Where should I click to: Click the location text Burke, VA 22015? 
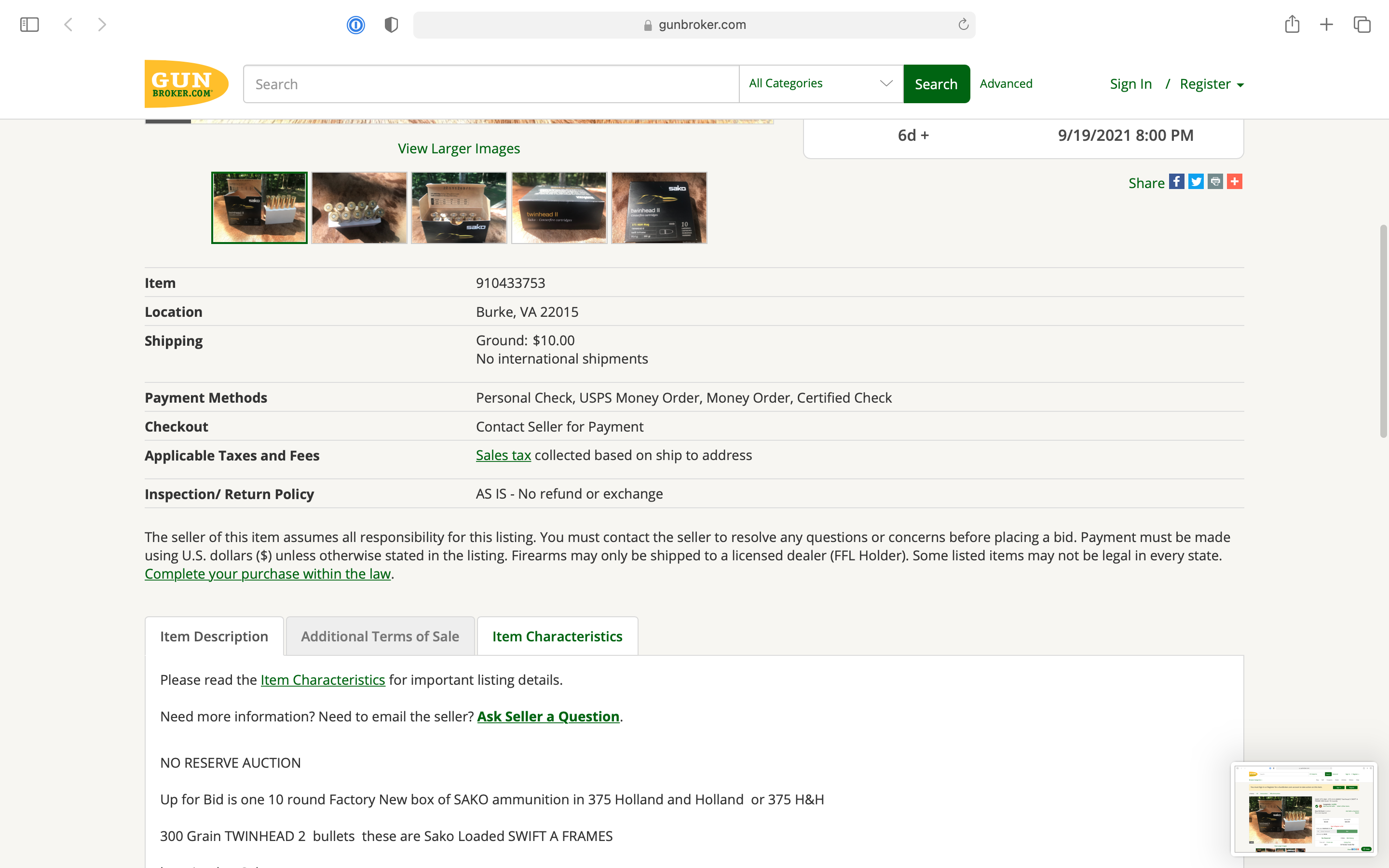pos(527,312)
